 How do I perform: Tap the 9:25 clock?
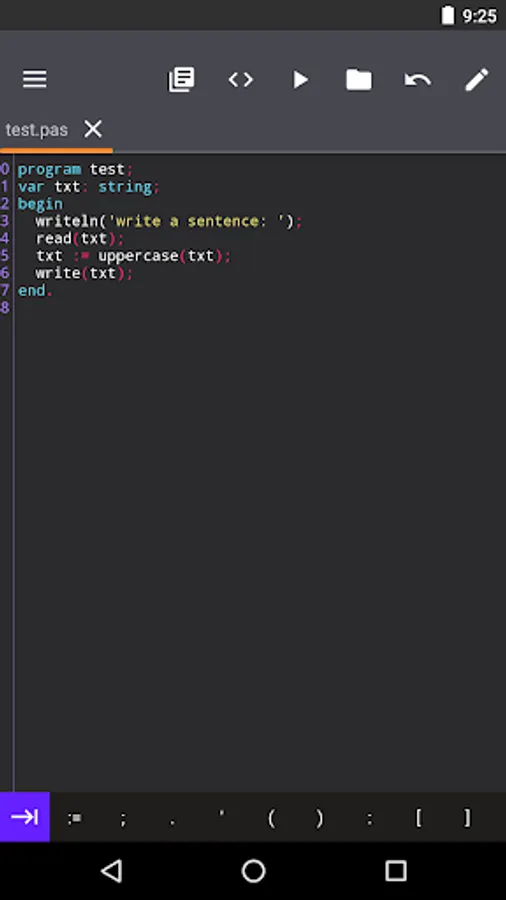coord(480,16)
